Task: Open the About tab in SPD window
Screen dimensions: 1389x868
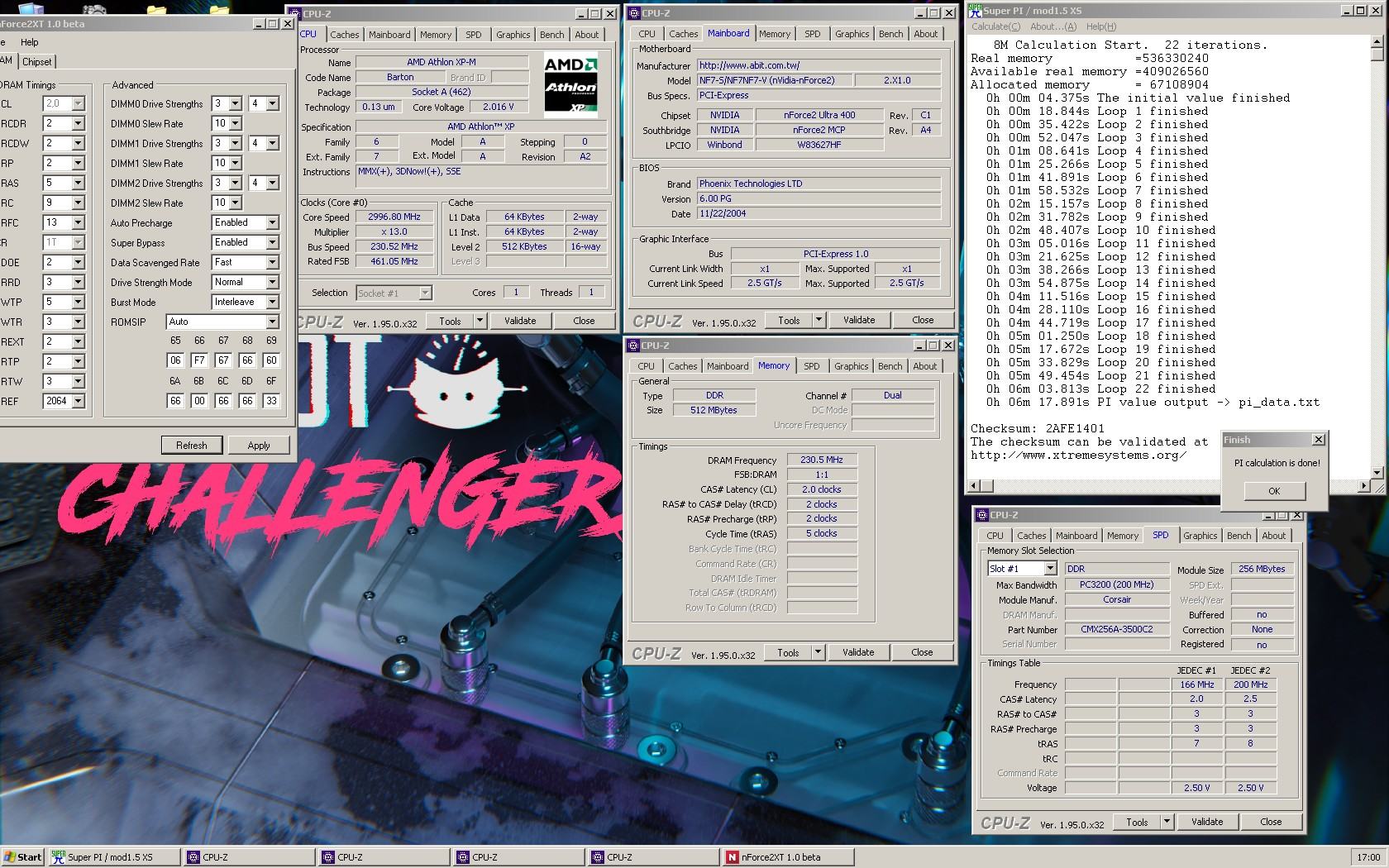Action: pyautogui.click(x=1273, y=536)
